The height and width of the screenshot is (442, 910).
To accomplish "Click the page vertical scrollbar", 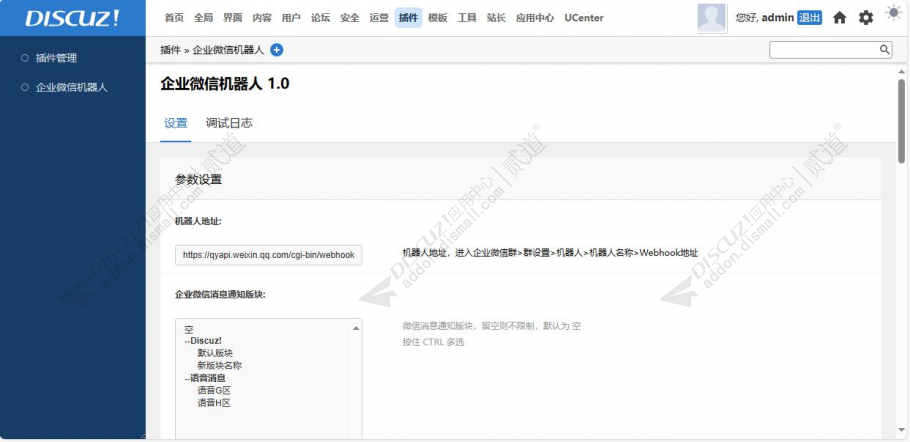I will tap(901, 121).
